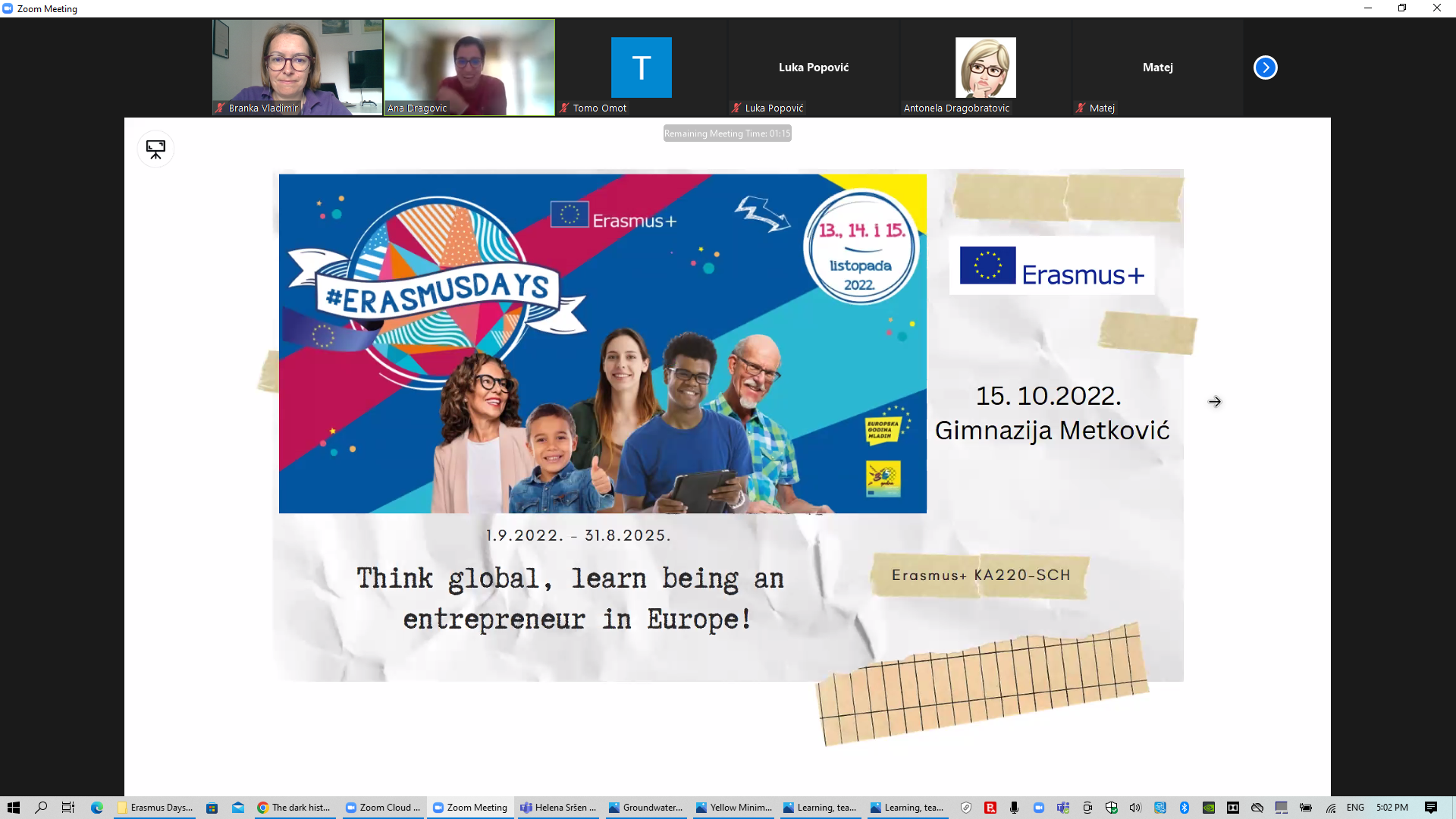Click the Intel graphics tray icon
The image size is (1456, 819).
[x=1160, y=808]
